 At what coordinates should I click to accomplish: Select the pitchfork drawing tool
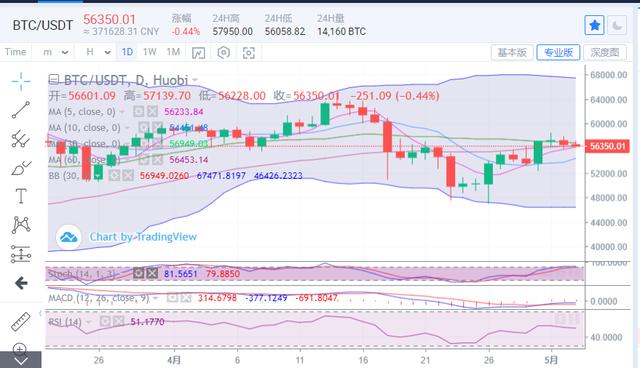coord(21,139)
